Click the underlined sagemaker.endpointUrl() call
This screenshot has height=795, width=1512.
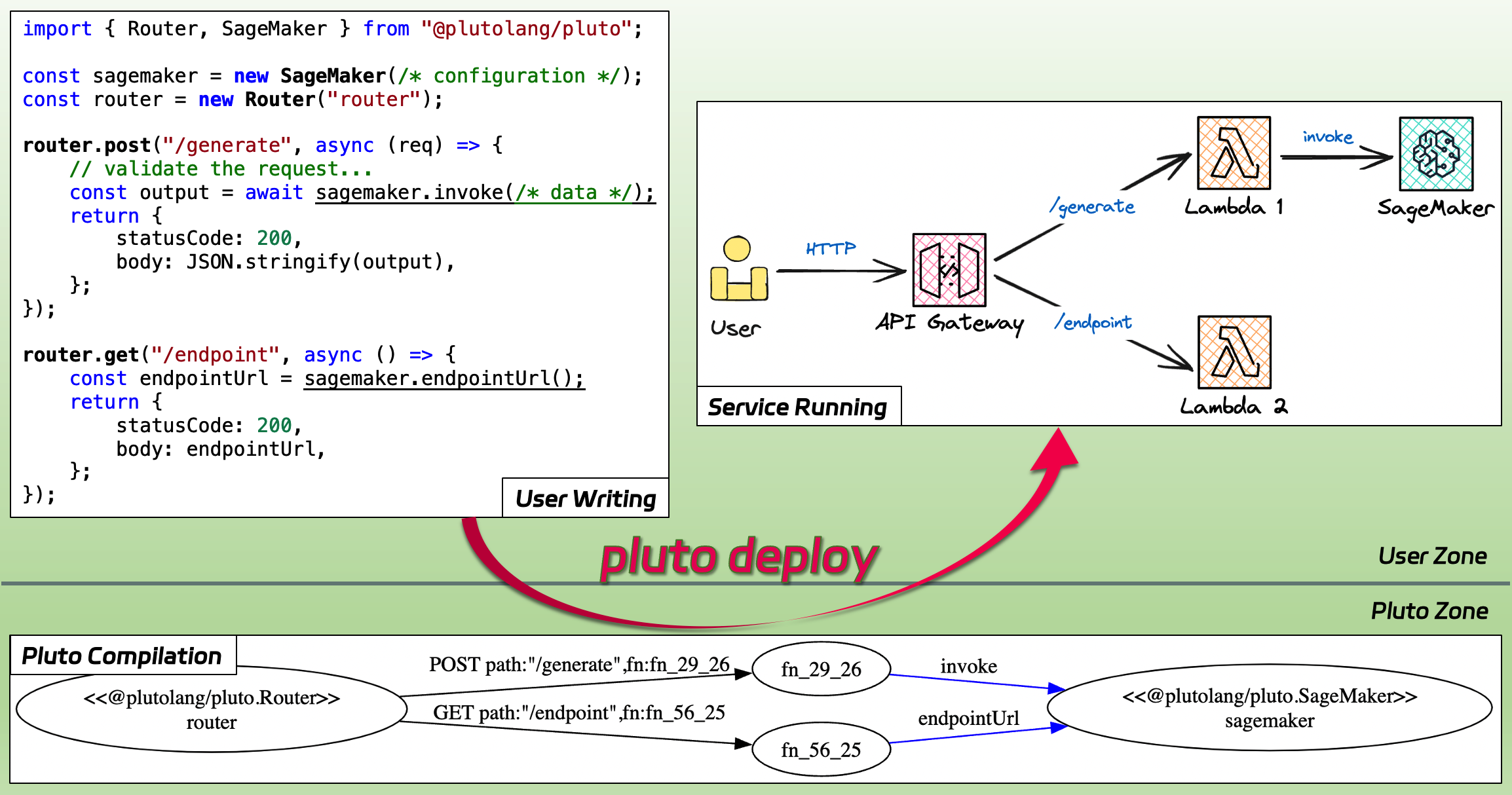point(444,379)
